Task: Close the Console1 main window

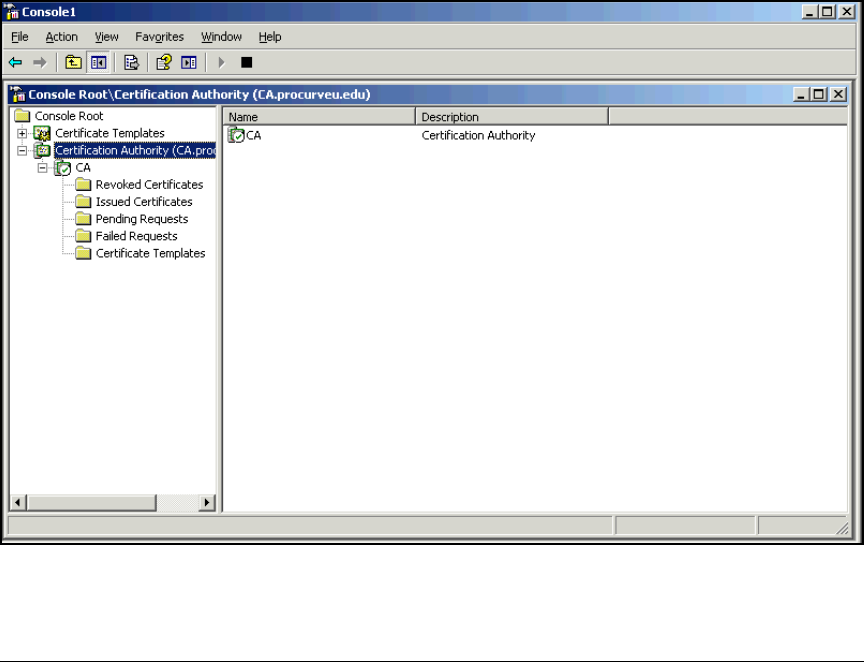Action: click(x=847, y=12)
